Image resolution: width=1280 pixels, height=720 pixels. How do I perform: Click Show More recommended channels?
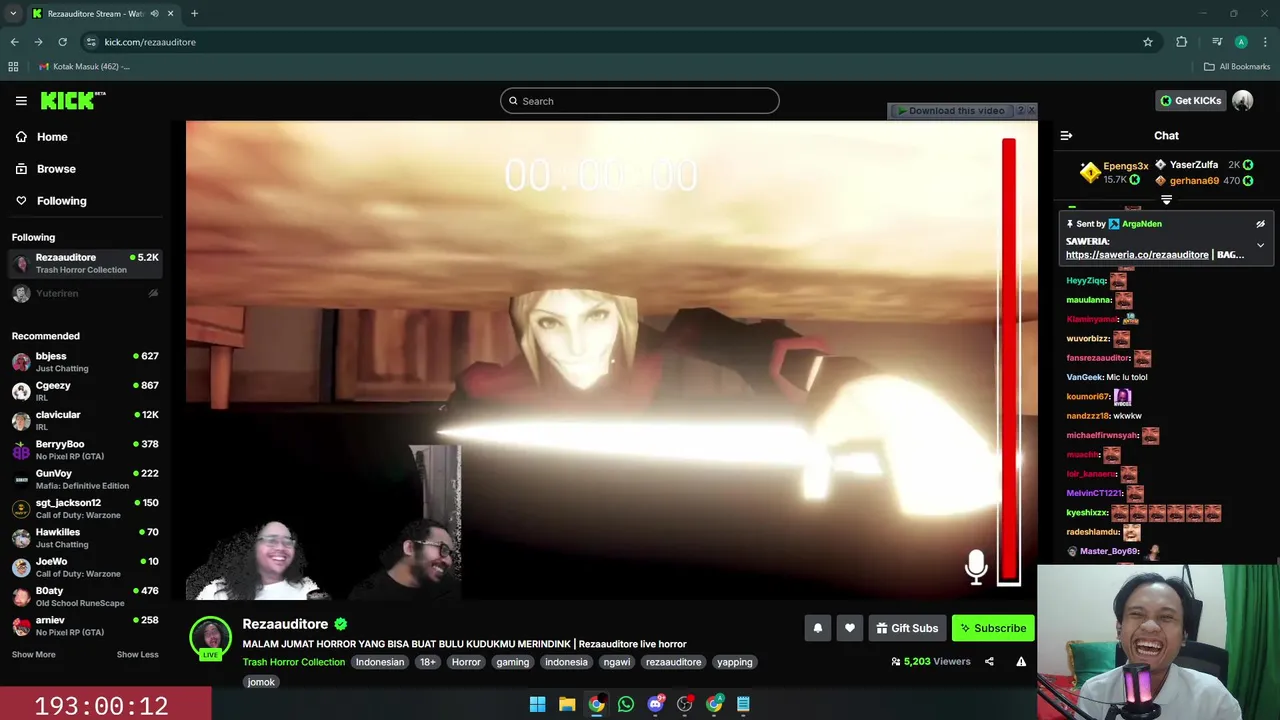(x=34, y=655)
